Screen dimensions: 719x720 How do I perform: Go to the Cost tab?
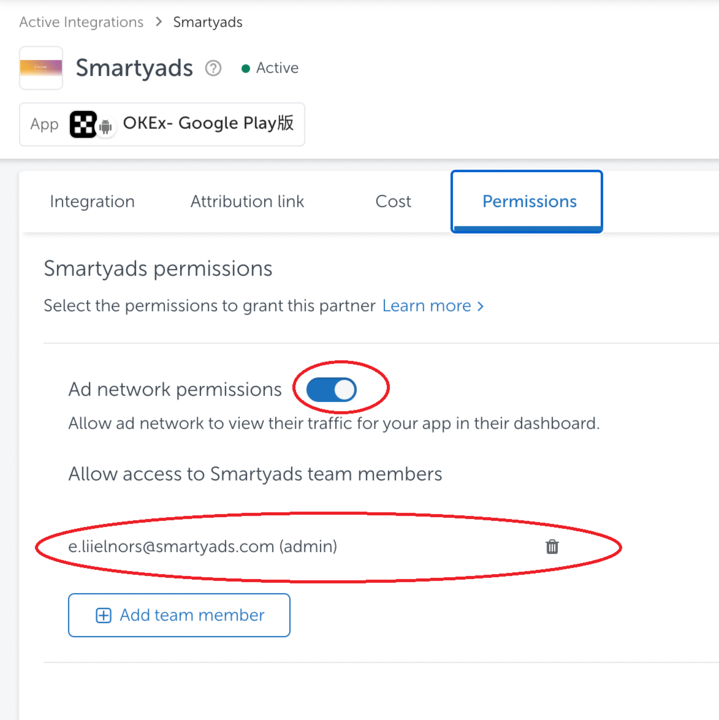pos(393,201)
